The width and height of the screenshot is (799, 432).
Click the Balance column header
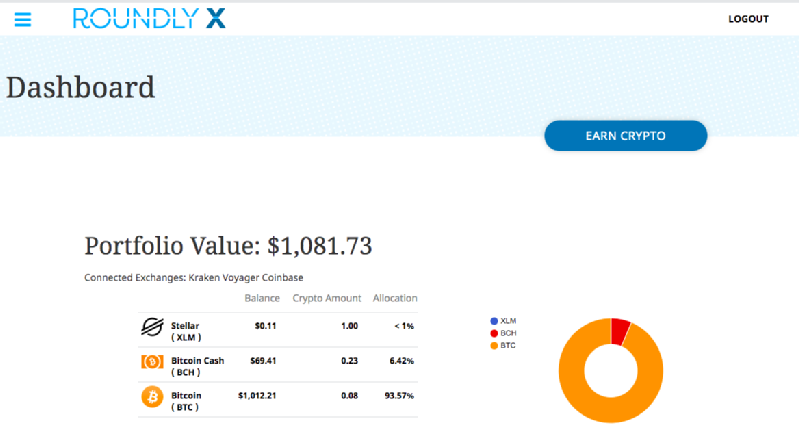[262, 298]
